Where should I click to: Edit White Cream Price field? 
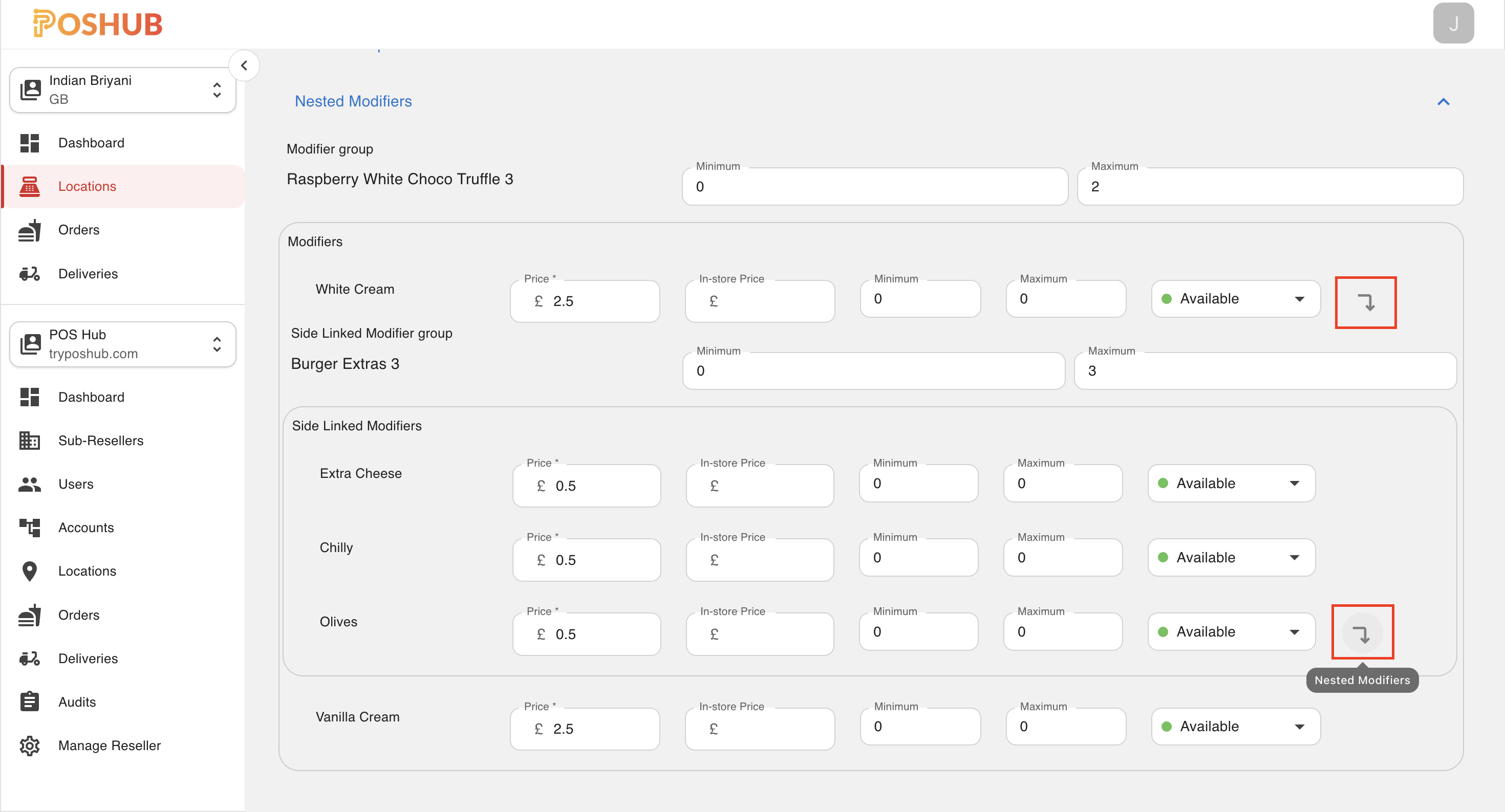(585, 301)
